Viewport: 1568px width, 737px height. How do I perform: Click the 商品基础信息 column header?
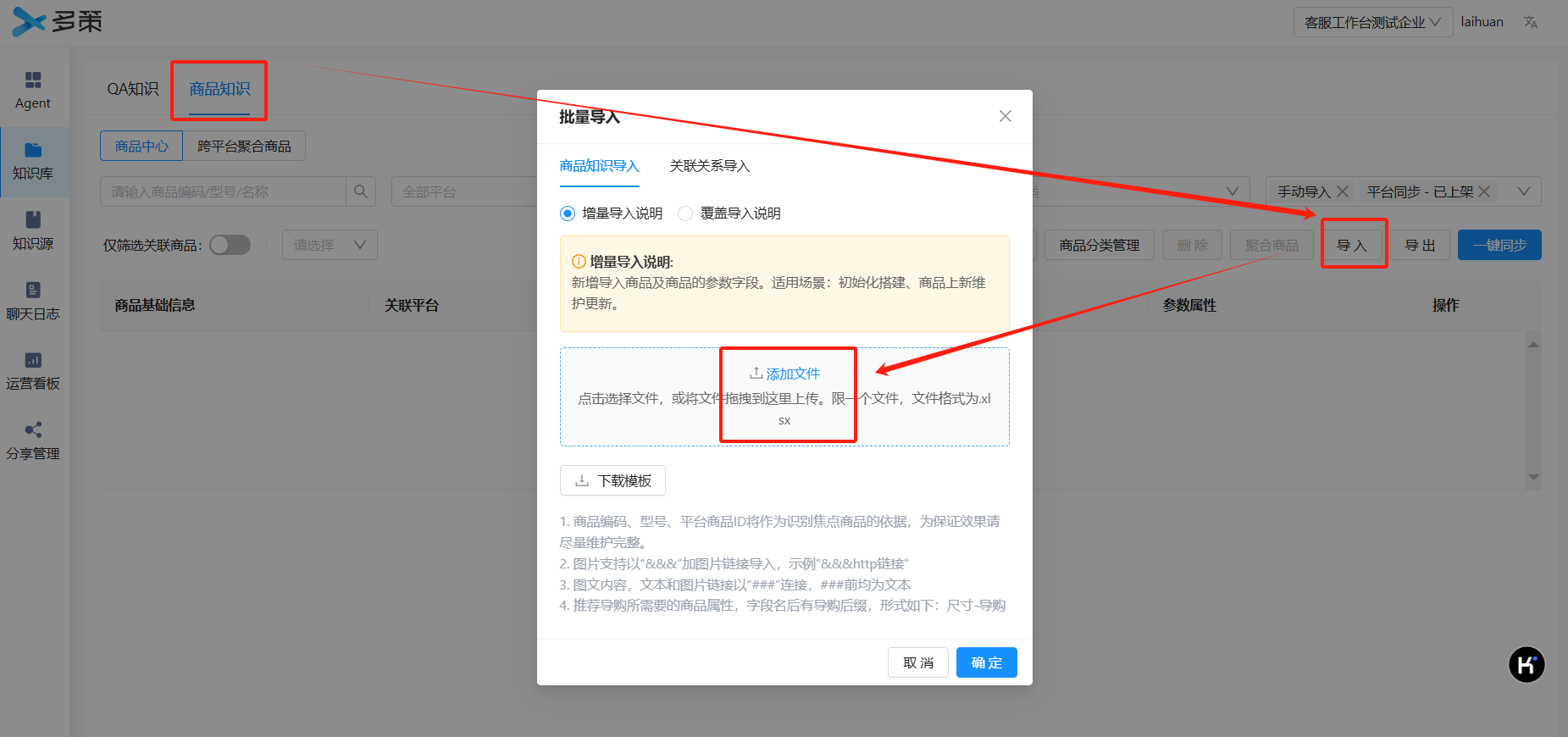(155, 305)
